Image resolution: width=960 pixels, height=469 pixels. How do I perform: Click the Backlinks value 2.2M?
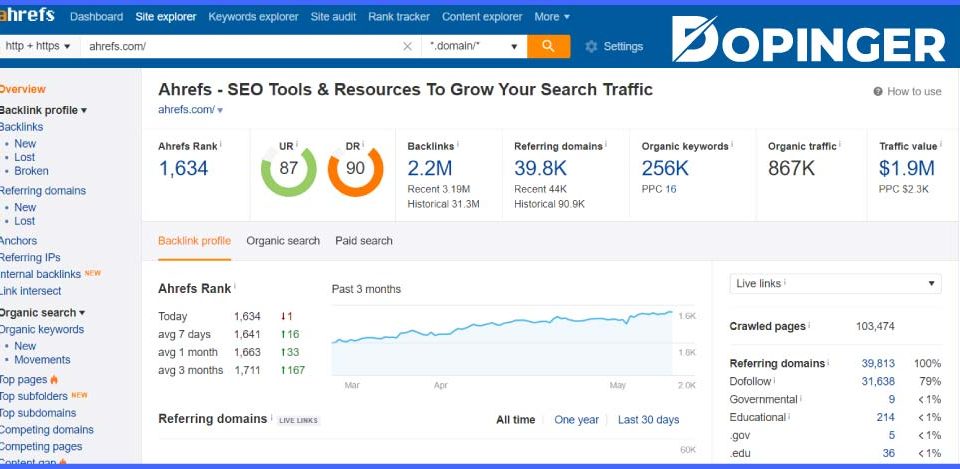pyautogui.click(x=430, y=168)
